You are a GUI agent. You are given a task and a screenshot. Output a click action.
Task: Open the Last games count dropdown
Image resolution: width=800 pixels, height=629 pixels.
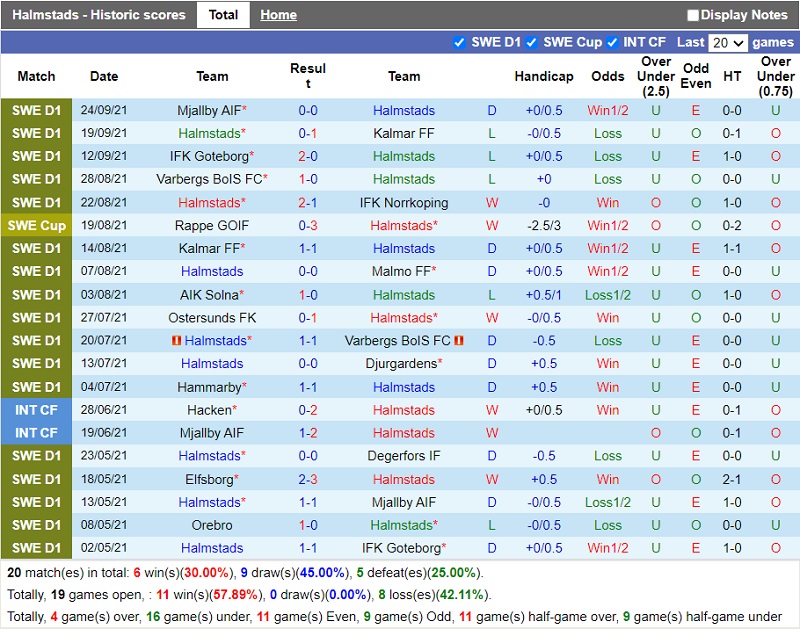[x=727, y=43]
